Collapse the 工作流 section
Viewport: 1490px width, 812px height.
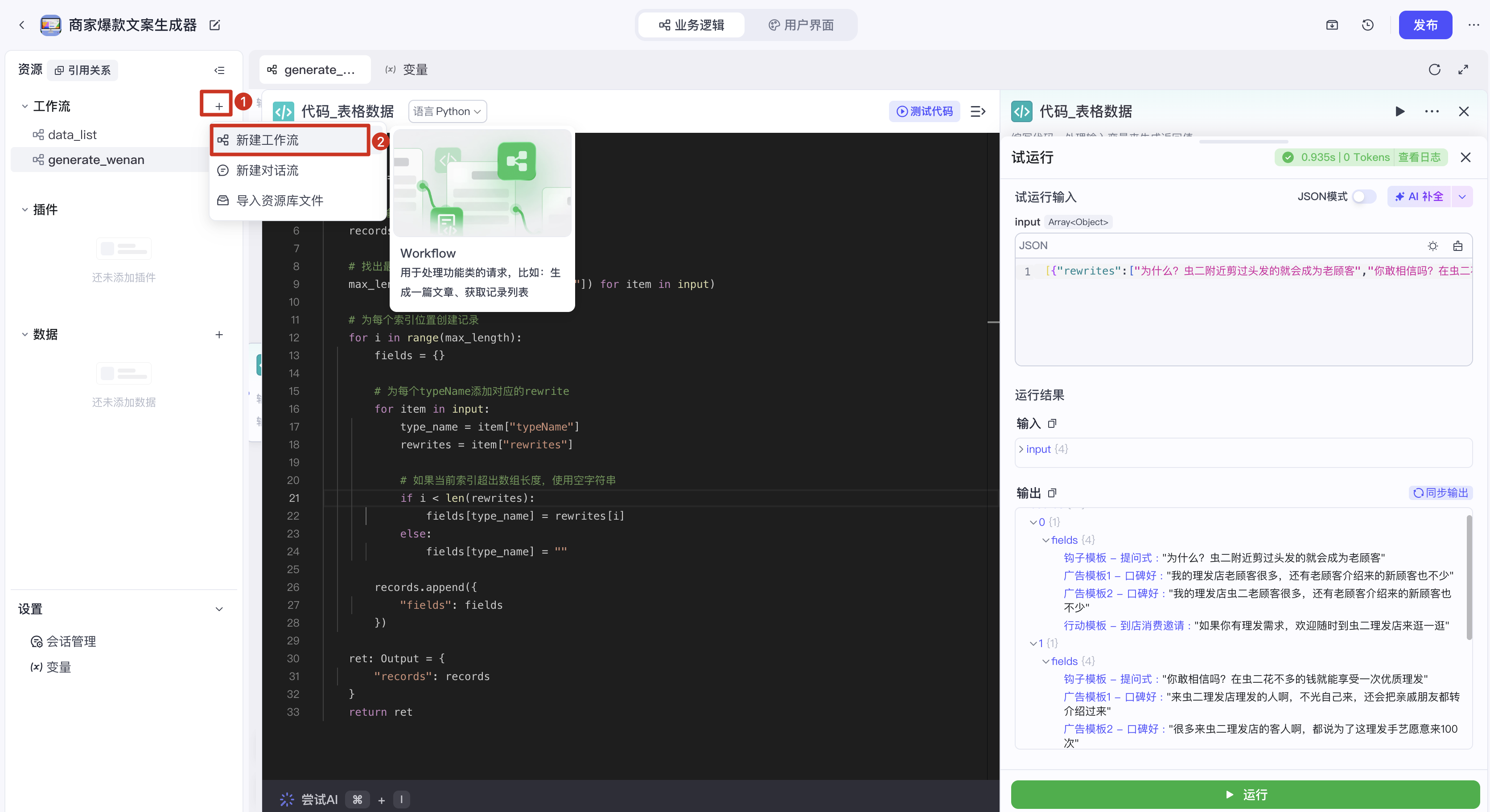click(24, 107)
